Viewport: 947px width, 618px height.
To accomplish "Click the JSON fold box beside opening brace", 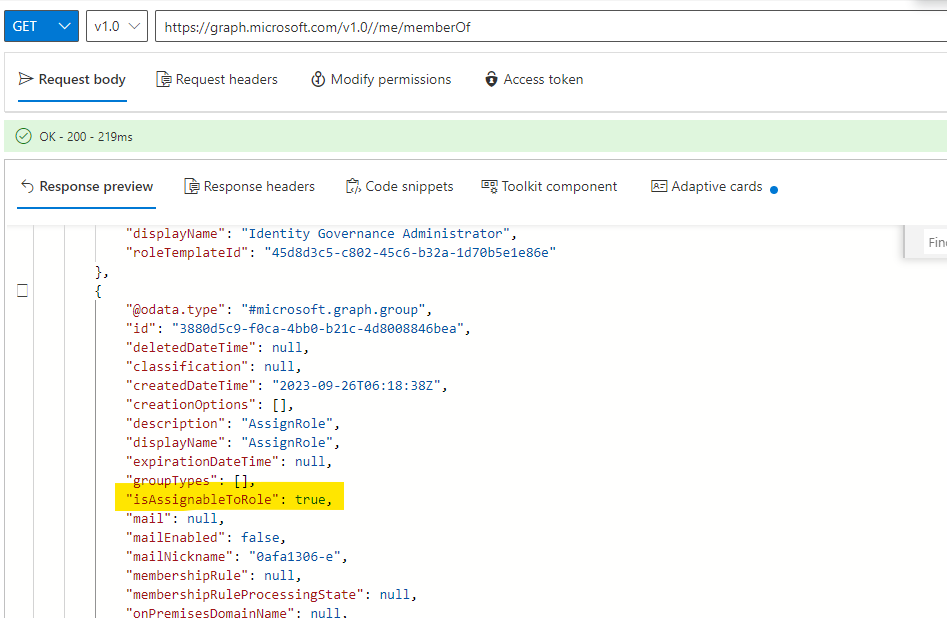I will [22, 291].
